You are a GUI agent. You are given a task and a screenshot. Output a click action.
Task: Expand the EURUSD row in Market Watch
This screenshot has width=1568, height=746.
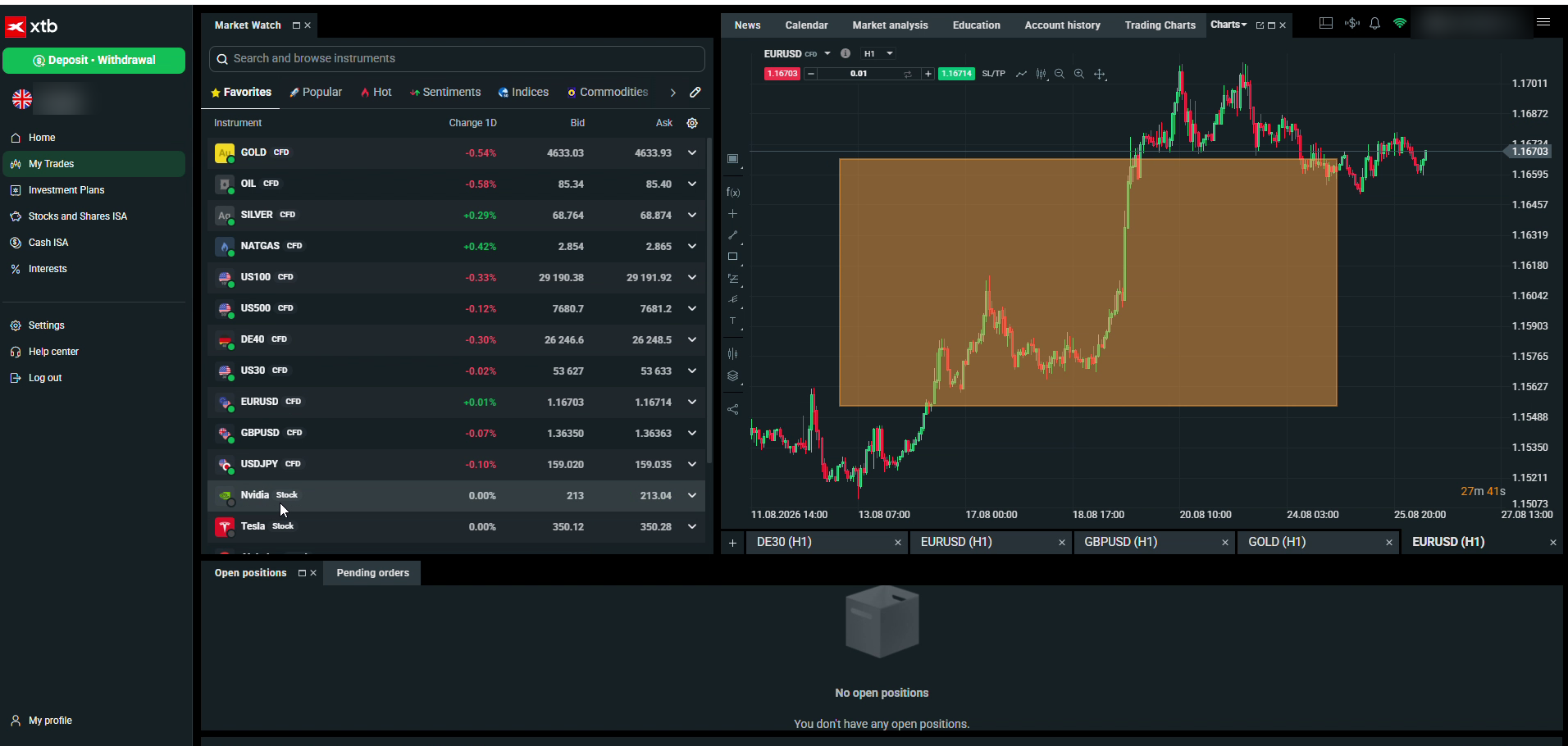tap(692, 402)
